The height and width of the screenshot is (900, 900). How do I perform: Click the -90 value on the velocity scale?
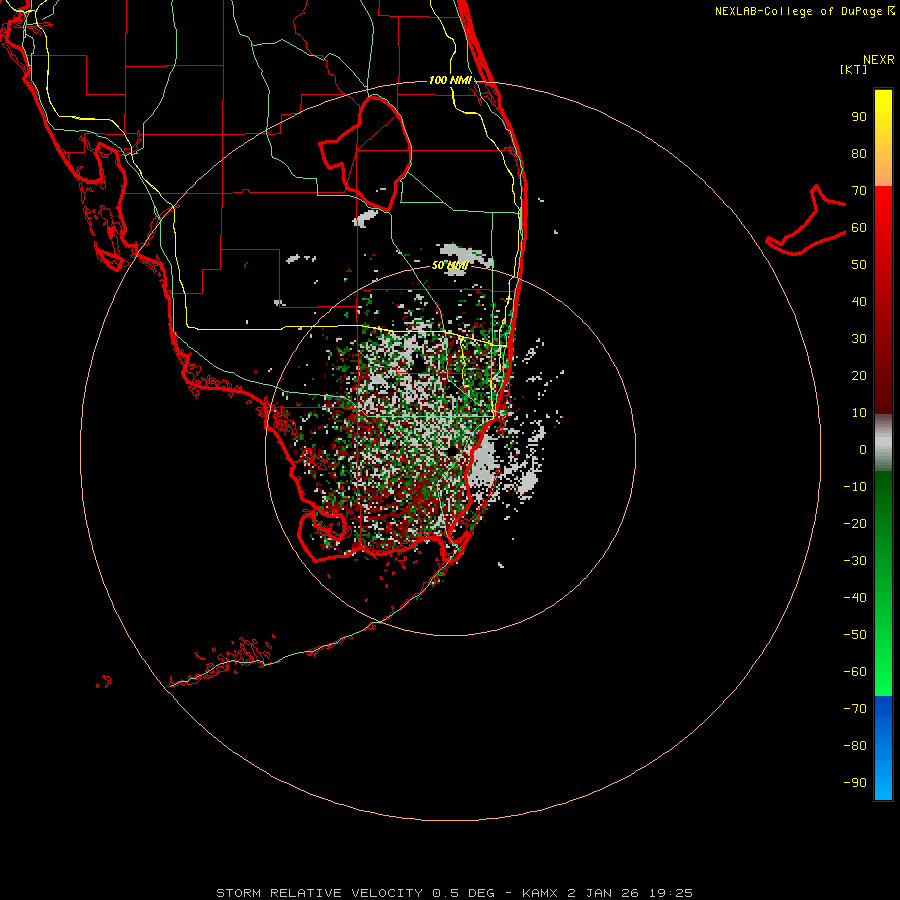pyautogui.click(x=855, y=782)
